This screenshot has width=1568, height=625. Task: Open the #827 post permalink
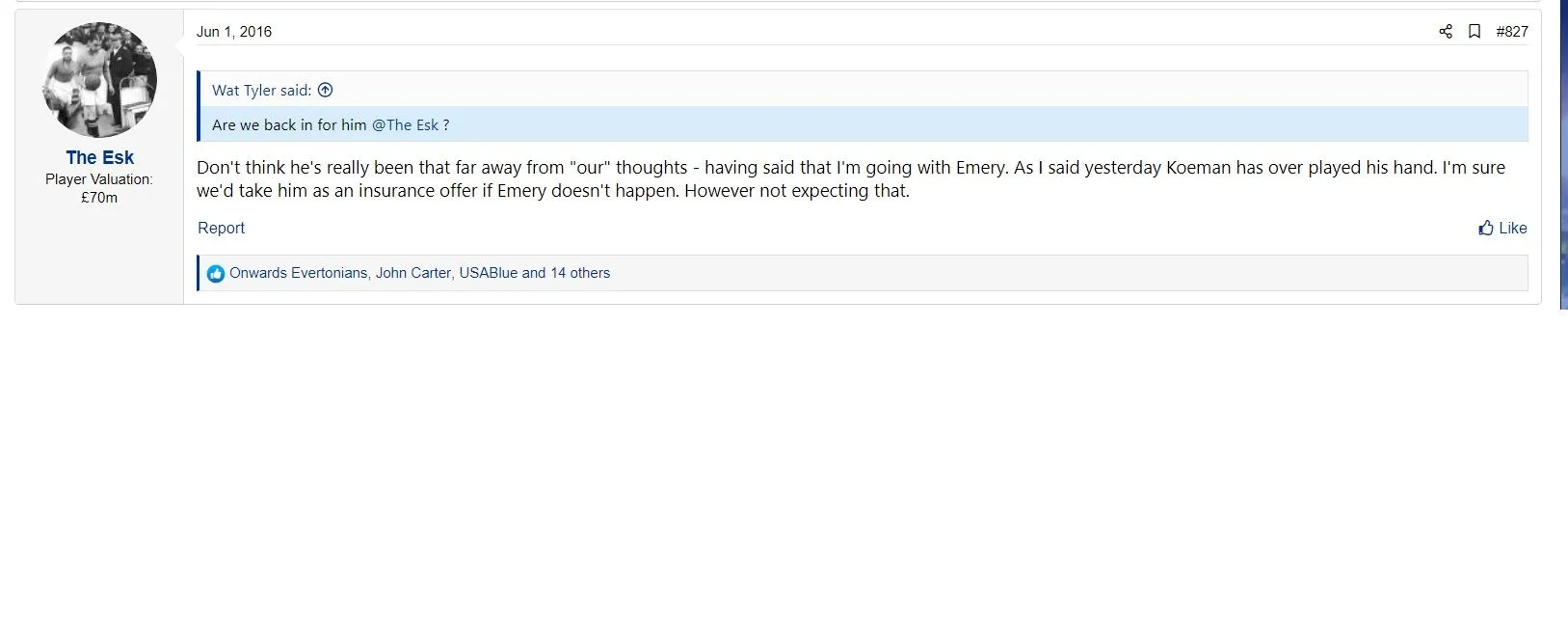tap(1511, 32)
